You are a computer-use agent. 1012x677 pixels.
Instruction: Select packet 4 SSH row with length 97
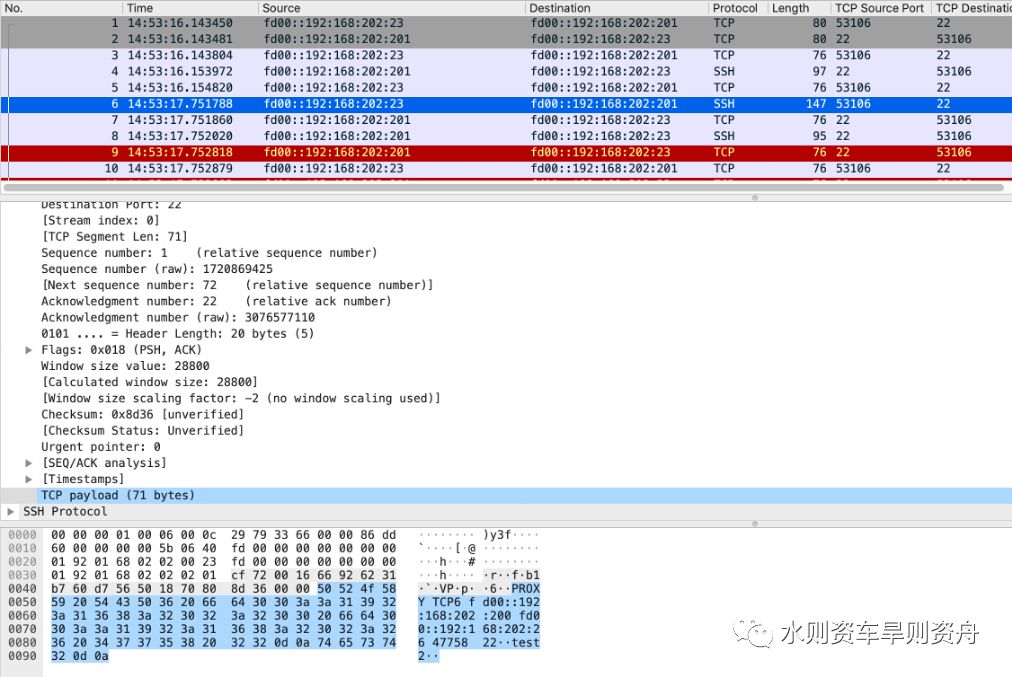coord(506,71)
